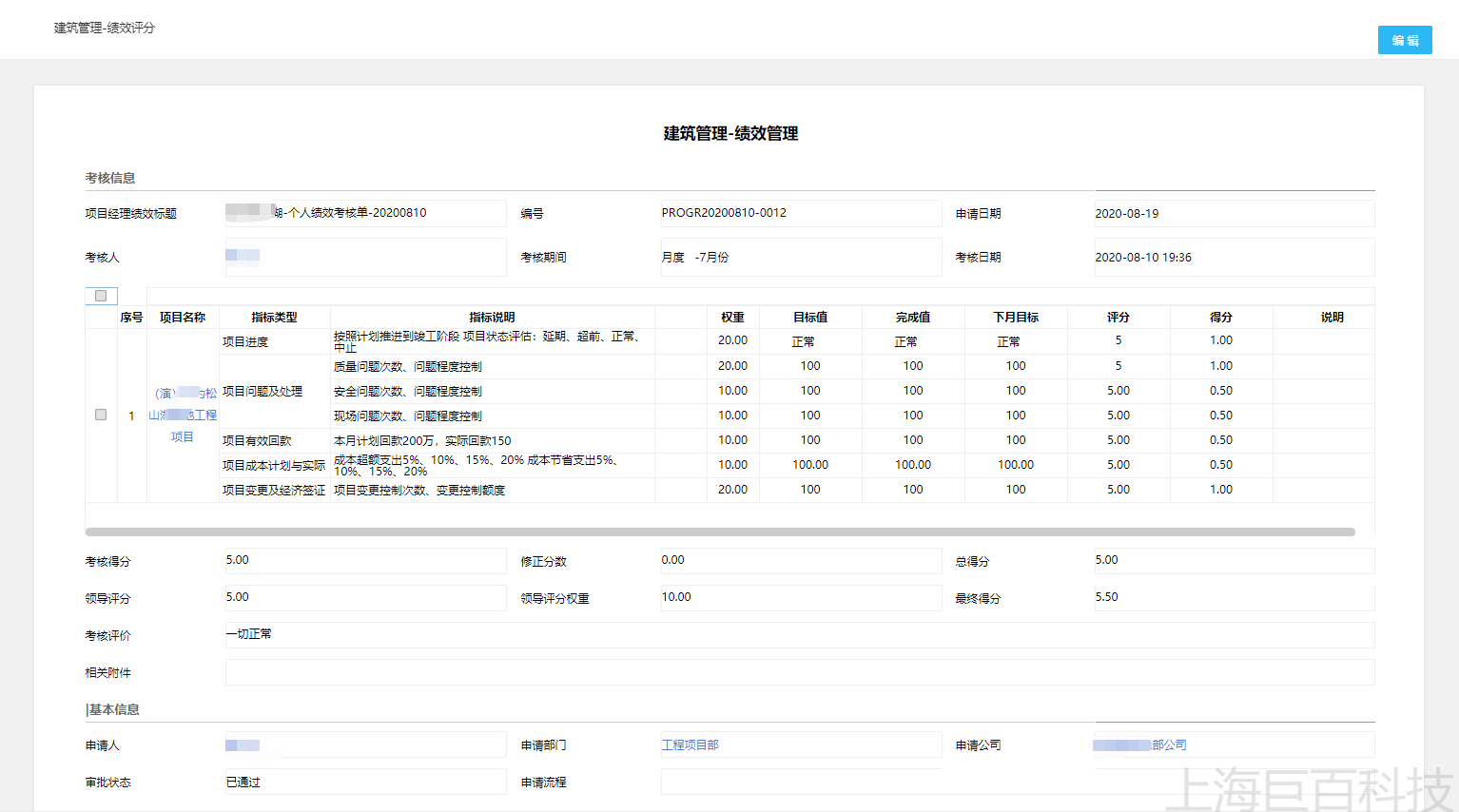Screen dimensions: 1459x812
Task: Click the 最终得分 field 5.50
Action: 1235,597
